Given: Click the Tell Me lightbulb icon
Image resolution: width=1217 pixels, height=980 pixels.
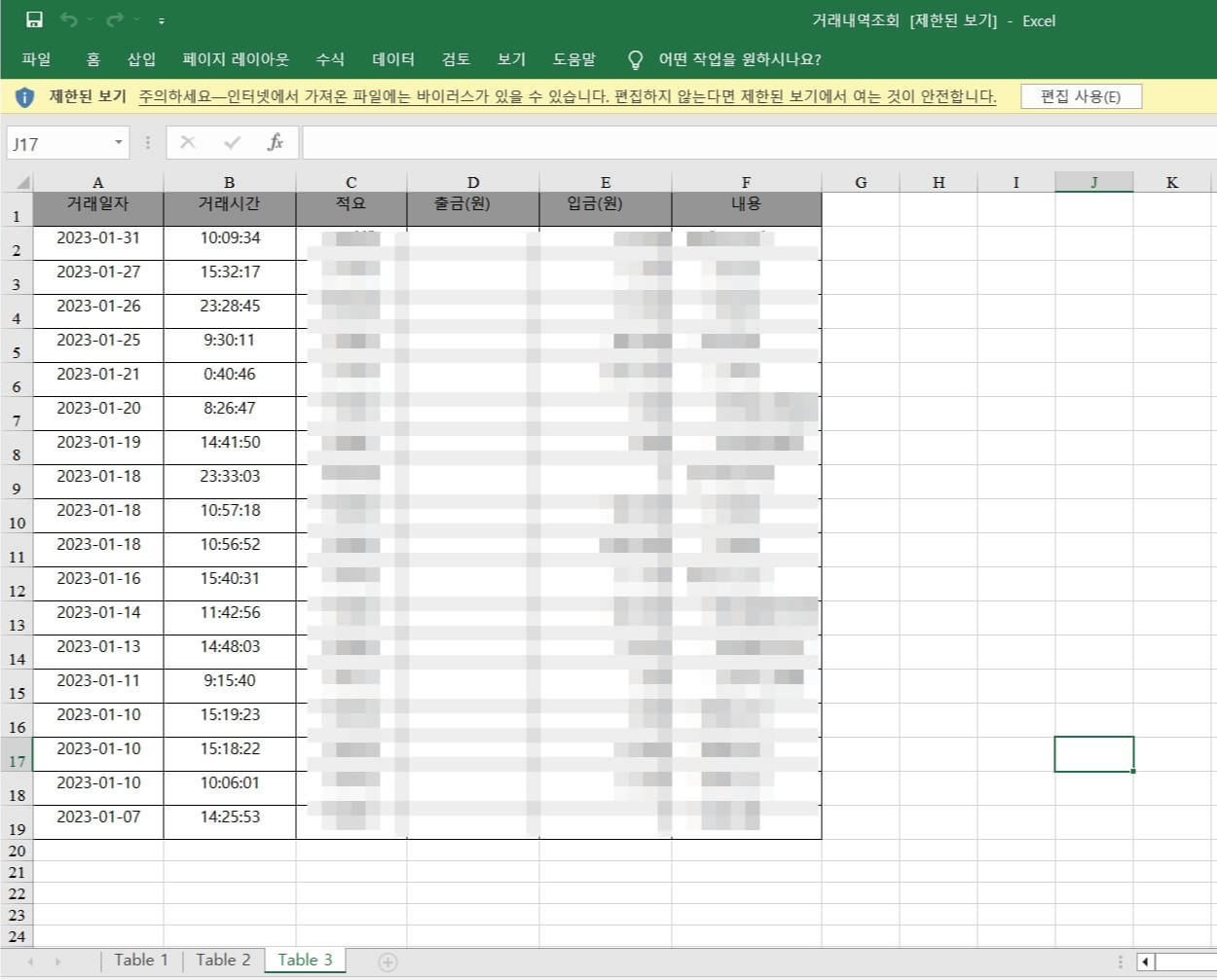Looking at the screenshot, I should pyautogui.click(x=636, y=59).
